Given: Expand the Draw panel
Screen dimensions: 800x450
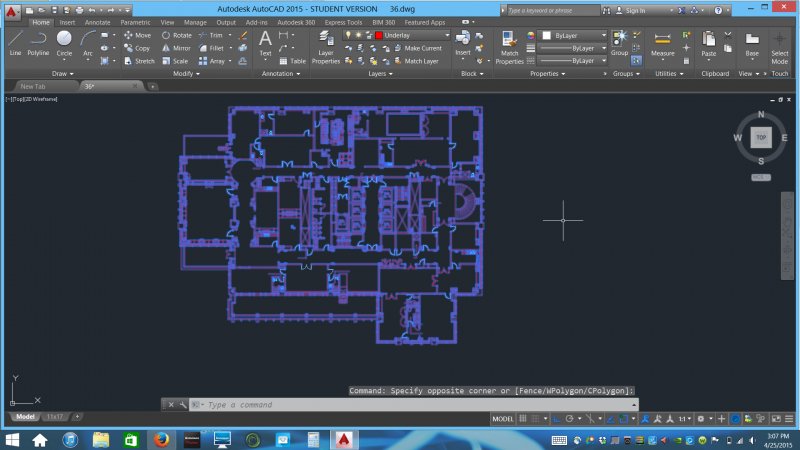Looking at the screenshot, I should pyautogui.click(x=63, y=73).
